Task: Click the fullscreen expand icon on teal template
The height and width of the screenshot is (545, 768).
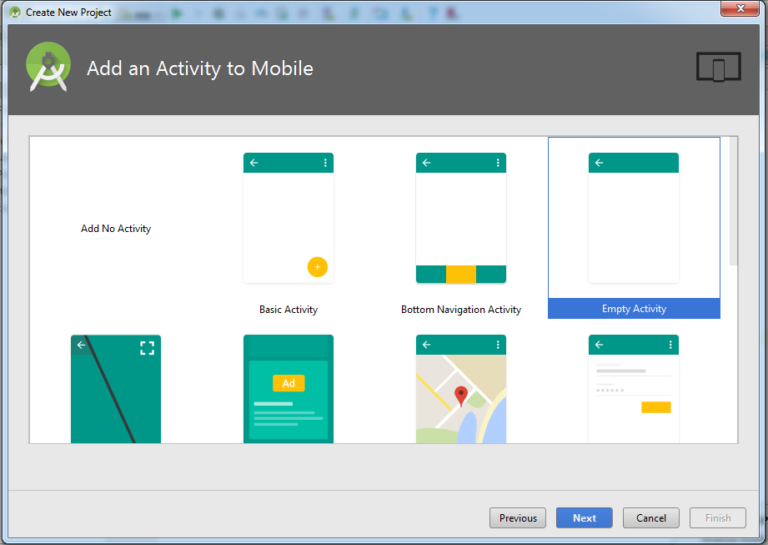Action: coord(147,347)
